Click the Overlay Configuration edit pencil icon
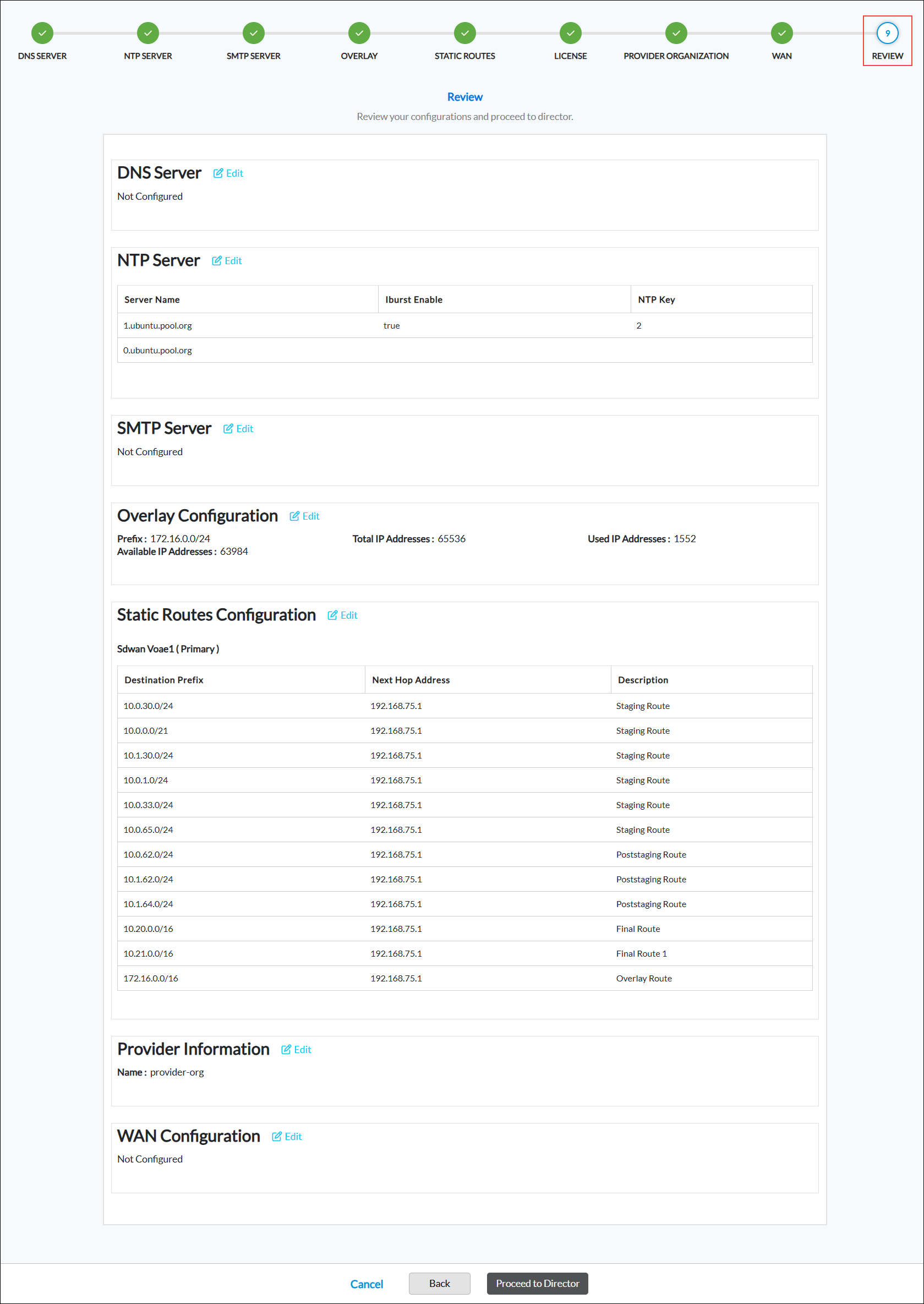This screenshot has height=1304, width=924. point(294,516)
